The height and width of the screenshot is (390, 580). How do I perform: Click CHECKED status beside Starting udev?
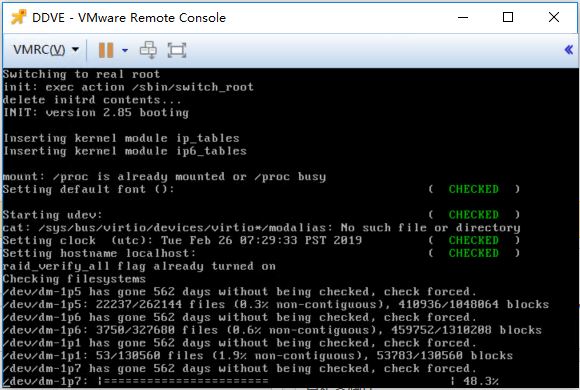point(473,215)
